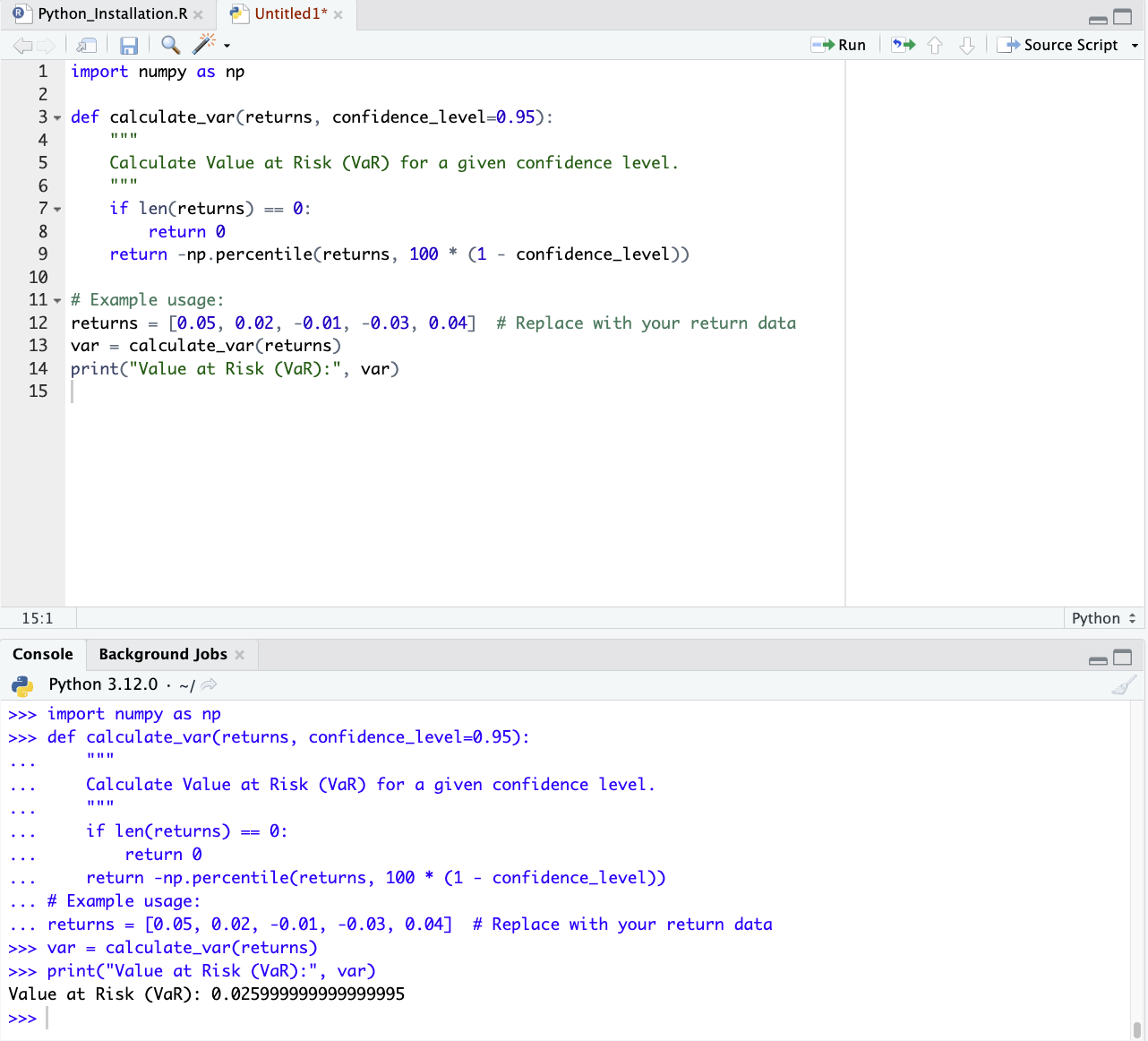
Task: Click show in new window icon
Action: tap(87, 46)
